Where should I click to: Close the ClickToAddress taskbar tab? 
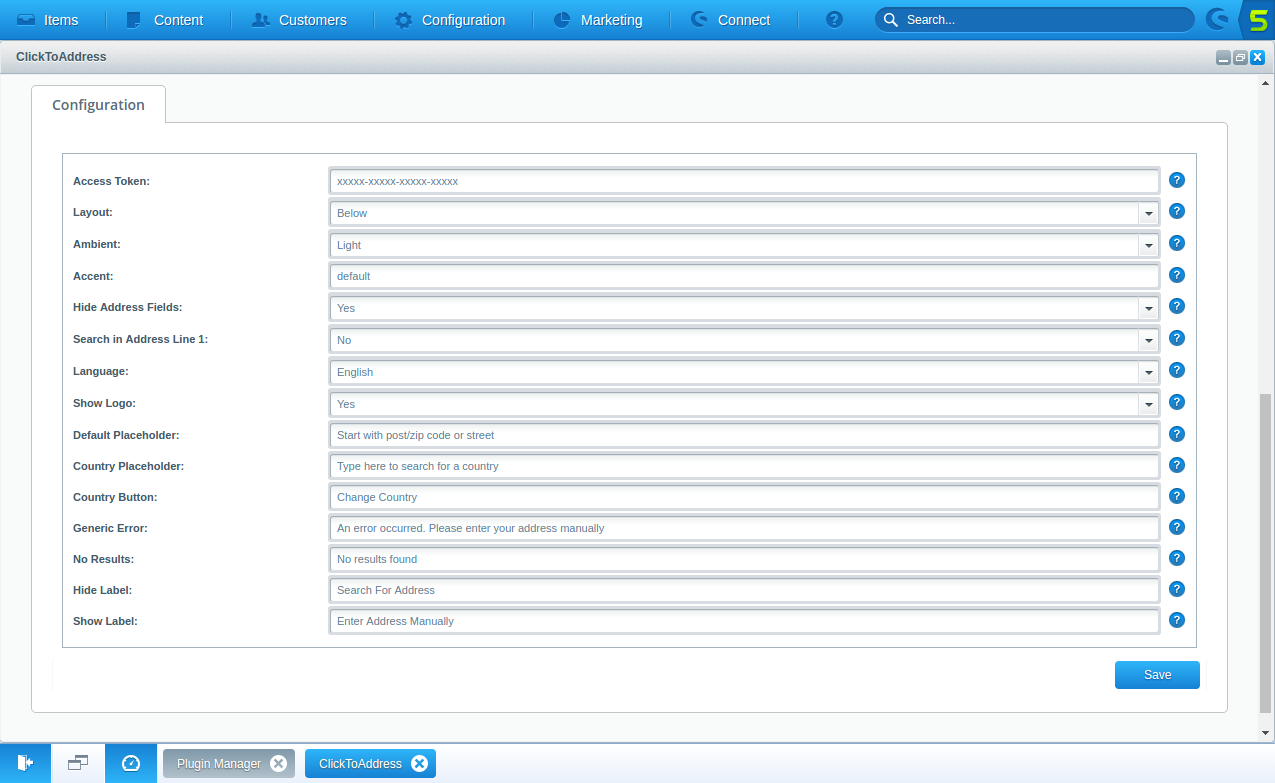coord(420,764)
